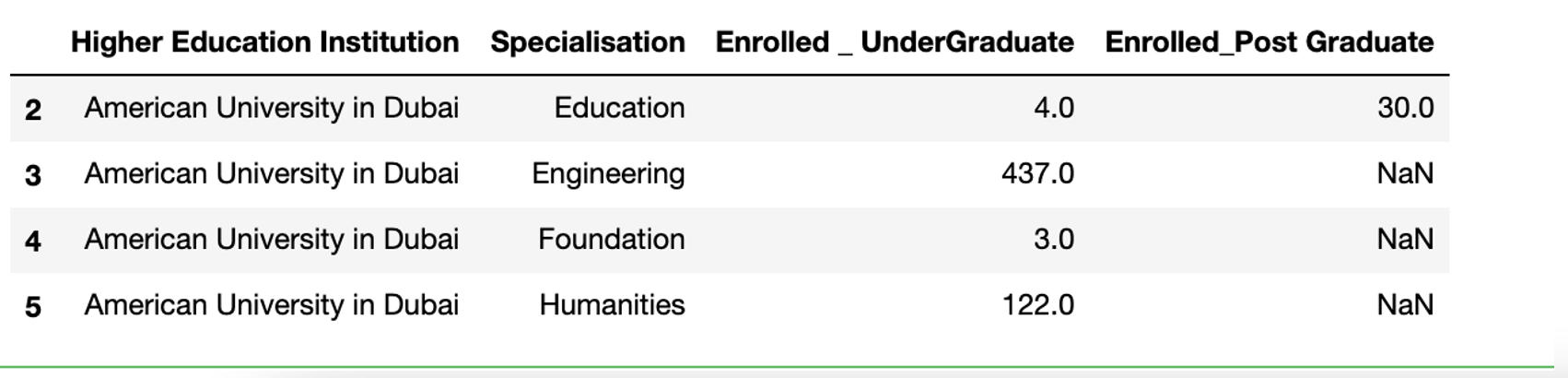Click the undergraduate value 4.0
This screenshot has height=378, width=1568.
tap(1053, 109)
